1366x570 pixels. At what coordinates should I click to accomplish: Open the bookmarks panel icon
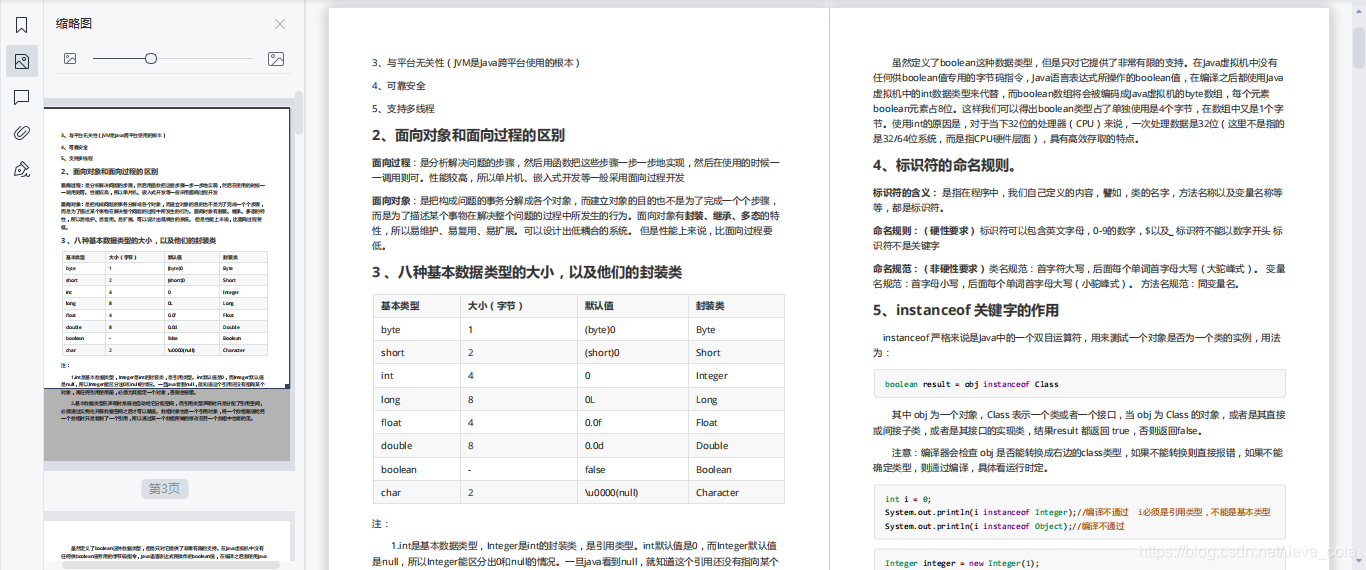click(21, 25)
